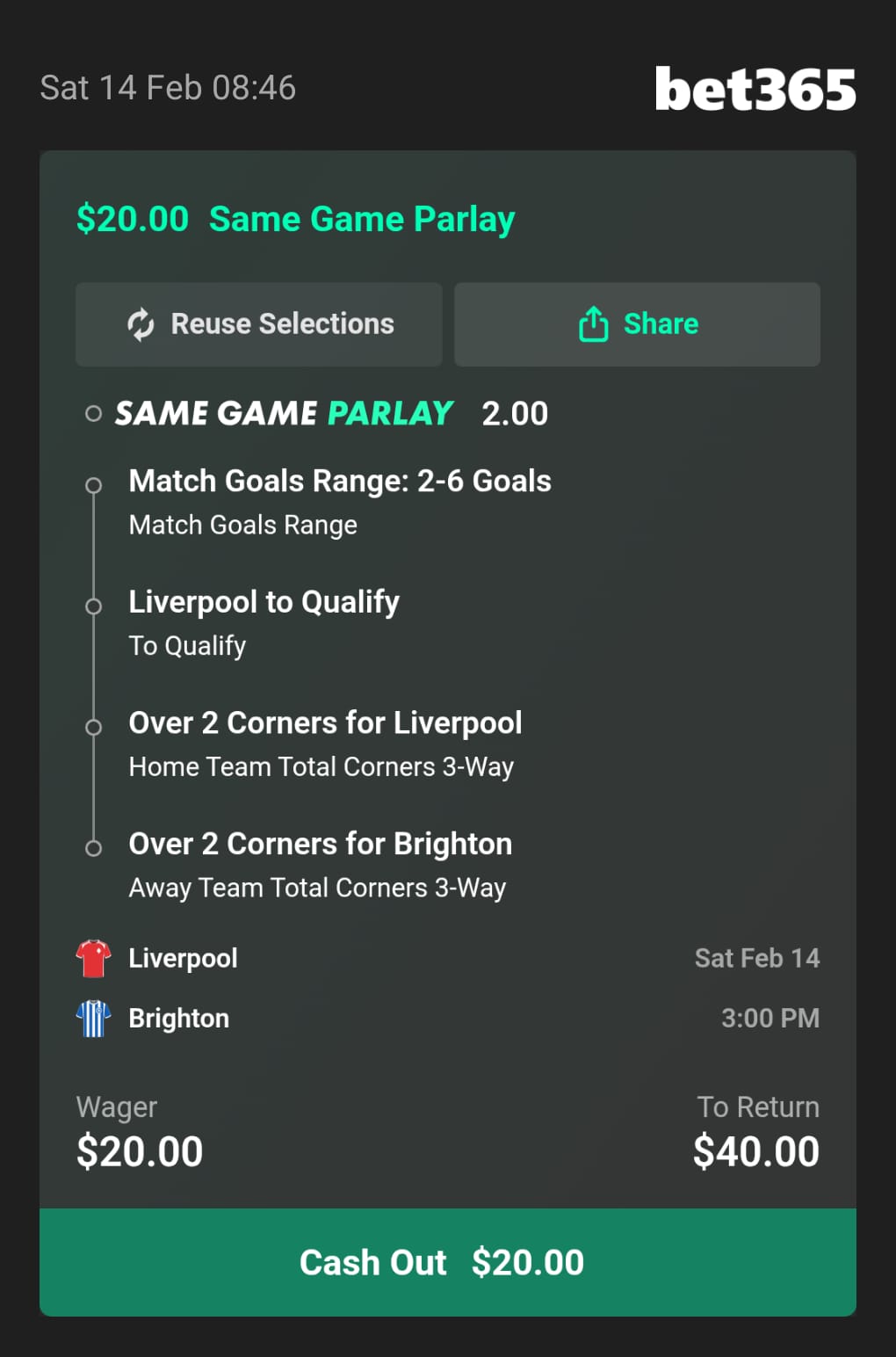Cash Out the bet for $20.00

tap(448, 1262)
